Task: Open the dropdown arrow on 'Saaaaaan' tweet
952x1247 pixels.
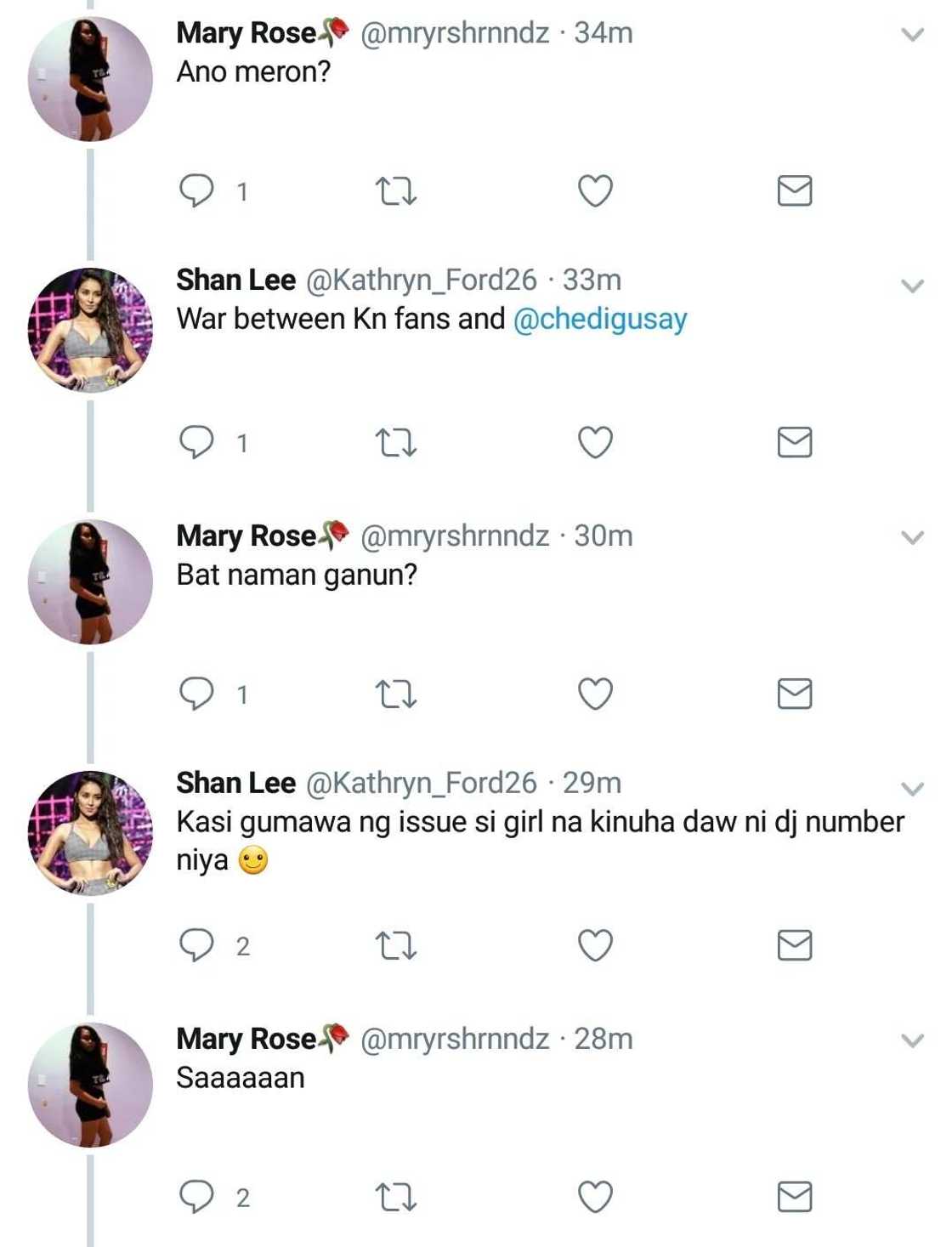Action: 912,1040
